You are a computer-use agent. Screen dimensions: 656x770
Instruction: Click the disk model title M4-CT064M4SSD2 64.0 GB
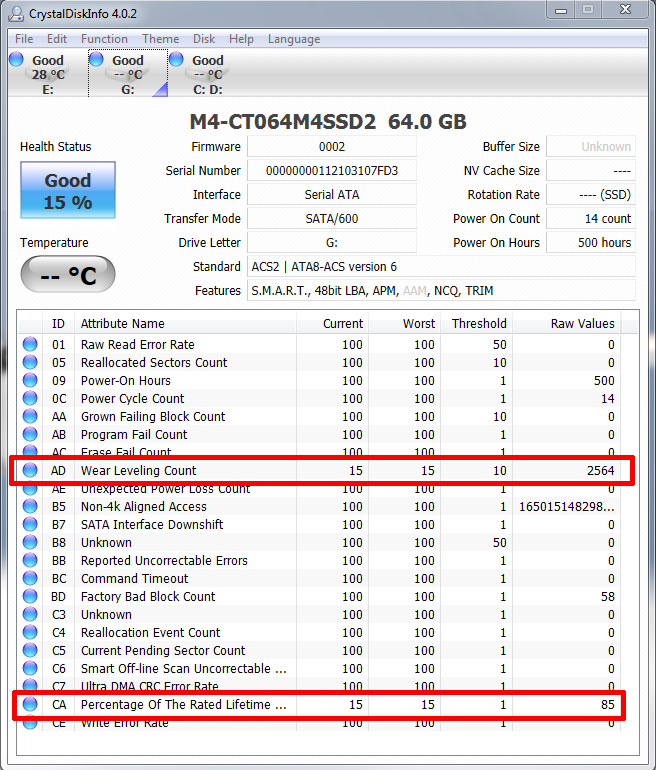coord(328,122)
